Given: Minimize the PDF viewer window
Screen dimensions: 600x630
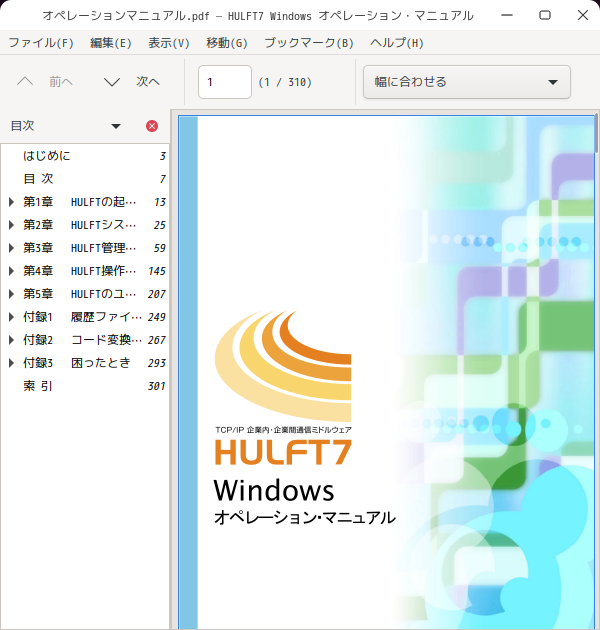Looking at the screenshot, I should (507, 15).
